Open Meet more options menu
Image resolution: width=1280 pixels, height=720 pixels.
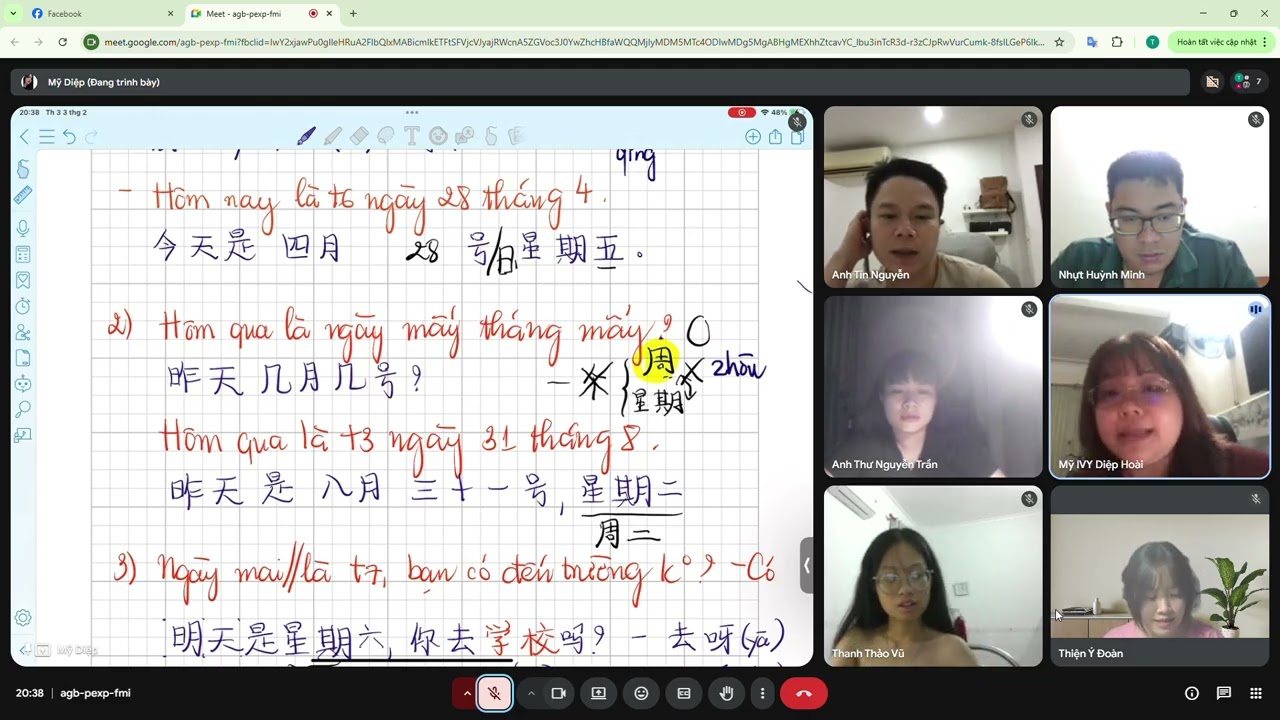tap(762, 693)
